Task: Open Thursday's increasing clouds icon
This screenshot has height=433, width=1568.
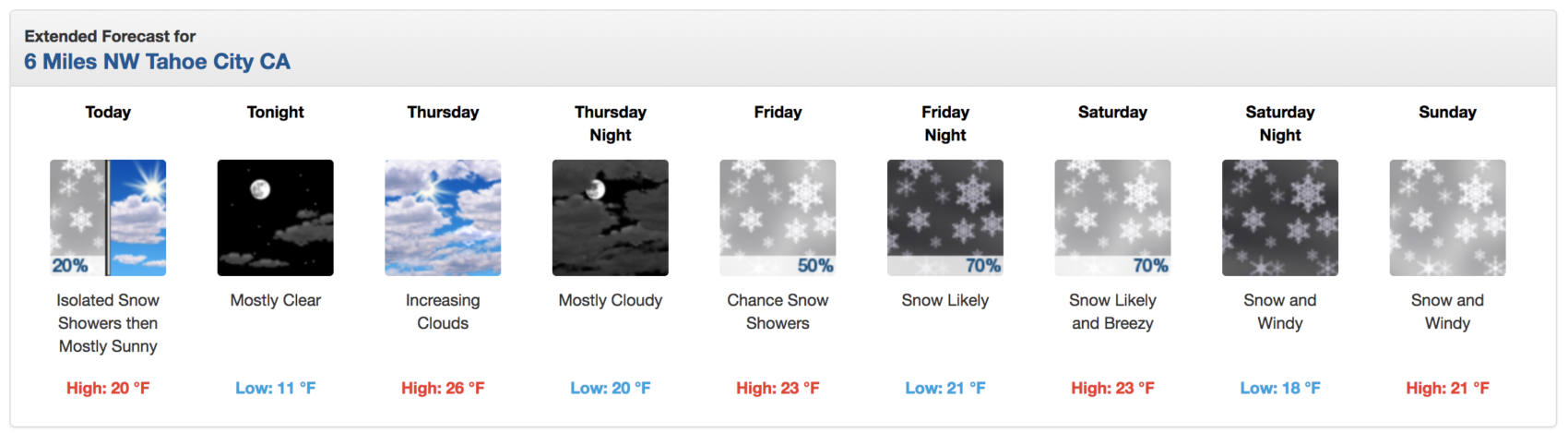Action: click(x=443, y=218)
